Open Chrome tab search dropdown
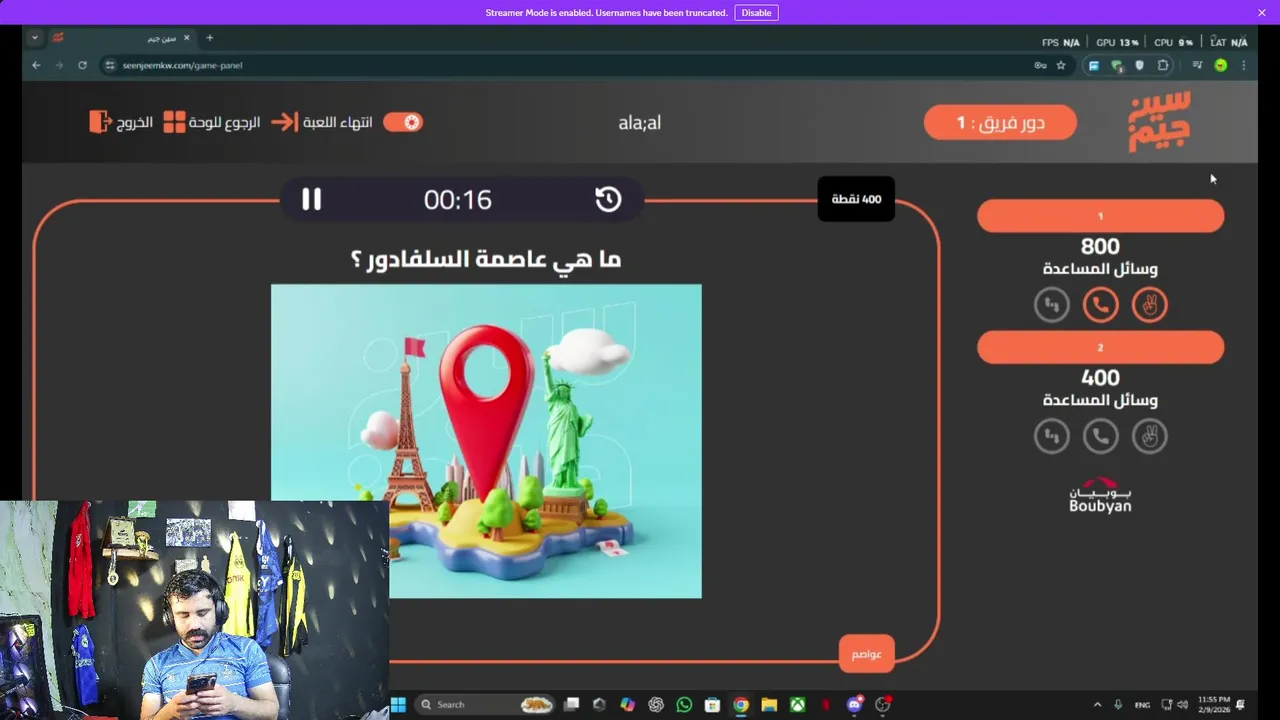The height and width of the screenshot is (720, 1280). [x=35, y=38]
